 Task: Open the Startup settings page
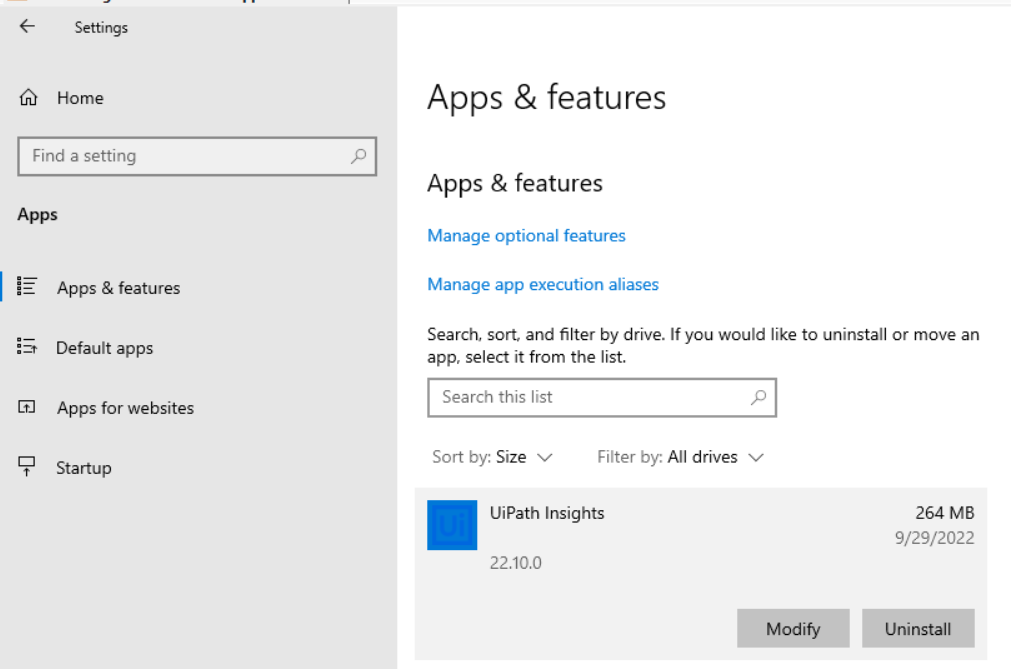point(84,468)
